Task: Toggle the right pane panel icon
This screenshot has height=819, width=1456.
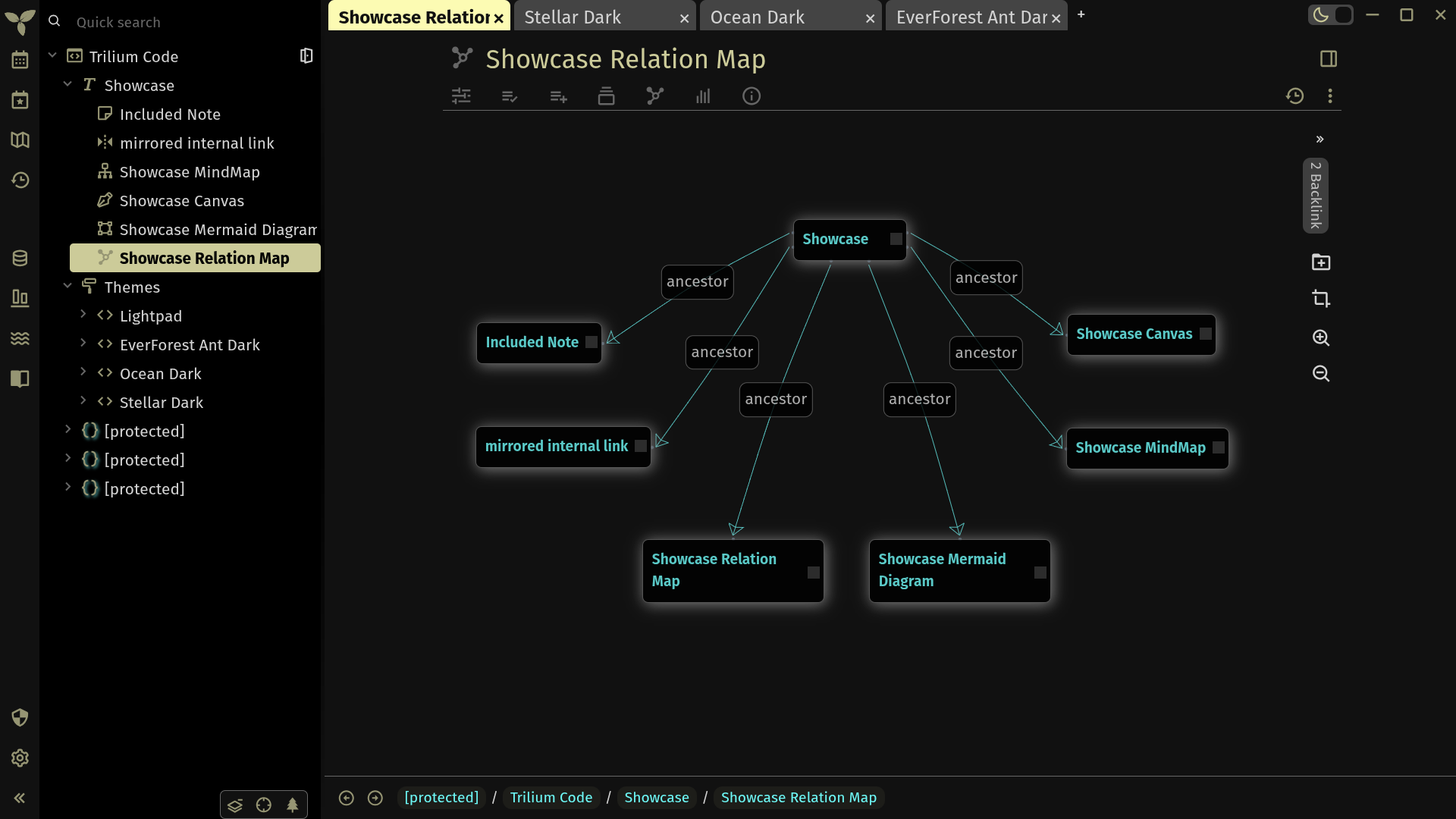Action: (1329, 59)
